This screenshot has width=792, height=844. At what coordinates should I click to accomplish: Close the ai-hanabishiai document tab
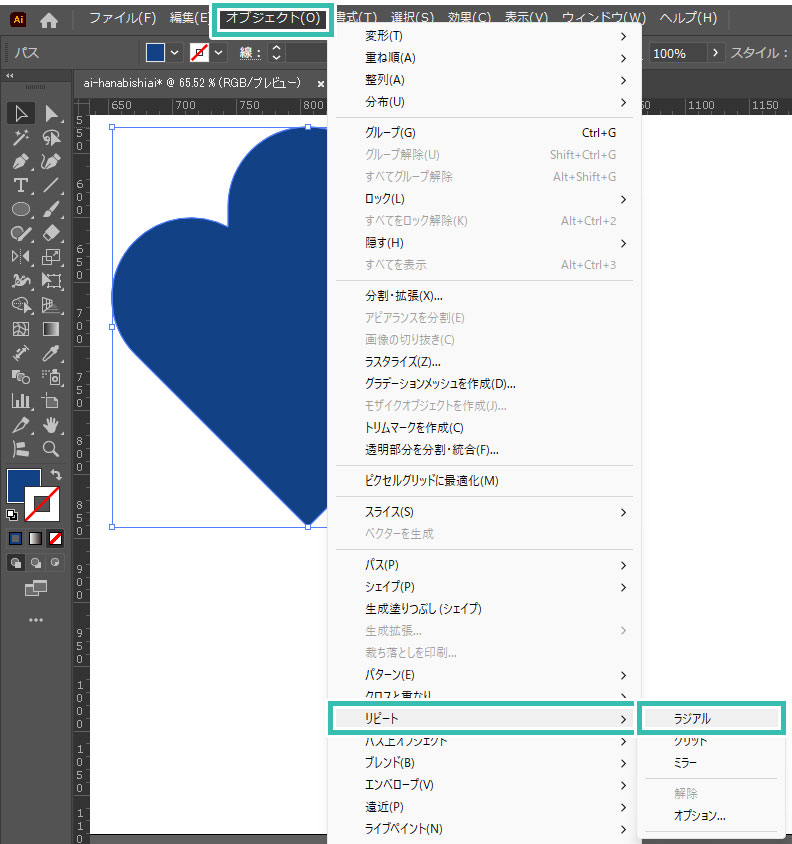(x=321, y=83)
